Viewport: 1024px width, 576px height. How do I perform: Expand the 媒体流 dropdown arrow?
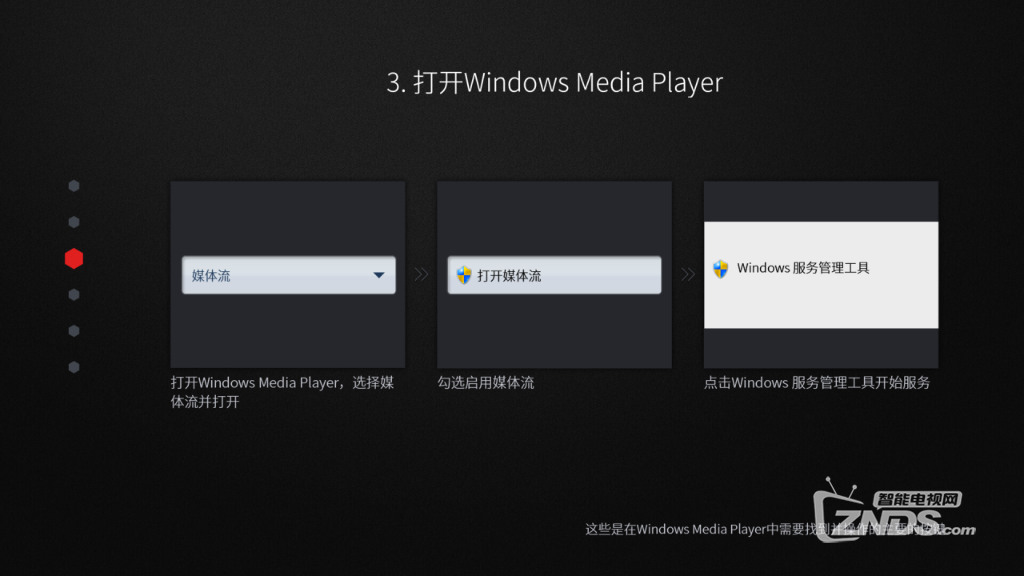click(x=379, y=276)
